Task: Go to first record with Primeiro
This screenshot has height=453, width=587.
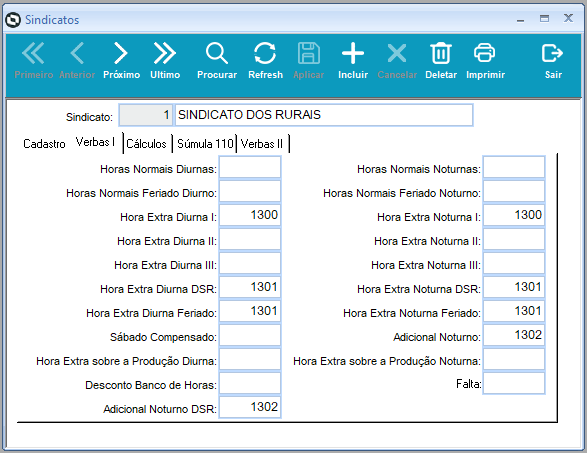Action: [x=33, y=60]
